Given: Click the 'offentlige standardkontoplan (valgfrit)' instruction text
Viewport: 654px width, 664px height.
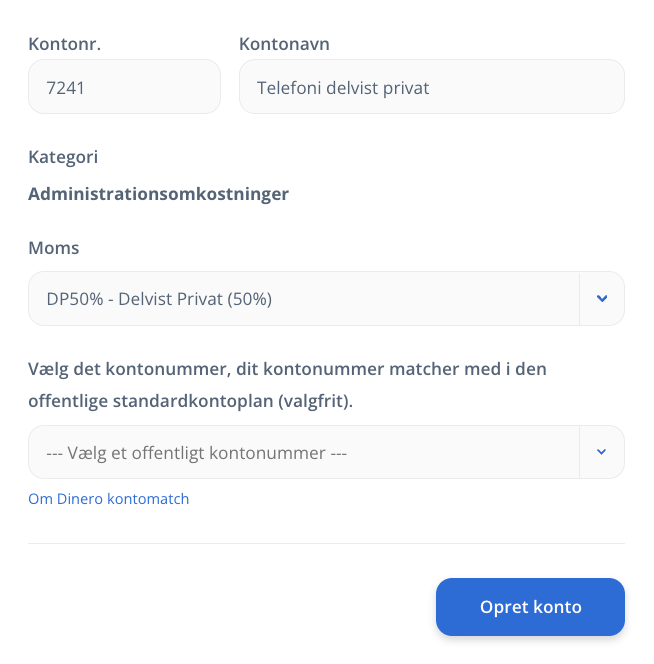Looking at the screenshot, I should pyautogui.click(x=191, y=401).
